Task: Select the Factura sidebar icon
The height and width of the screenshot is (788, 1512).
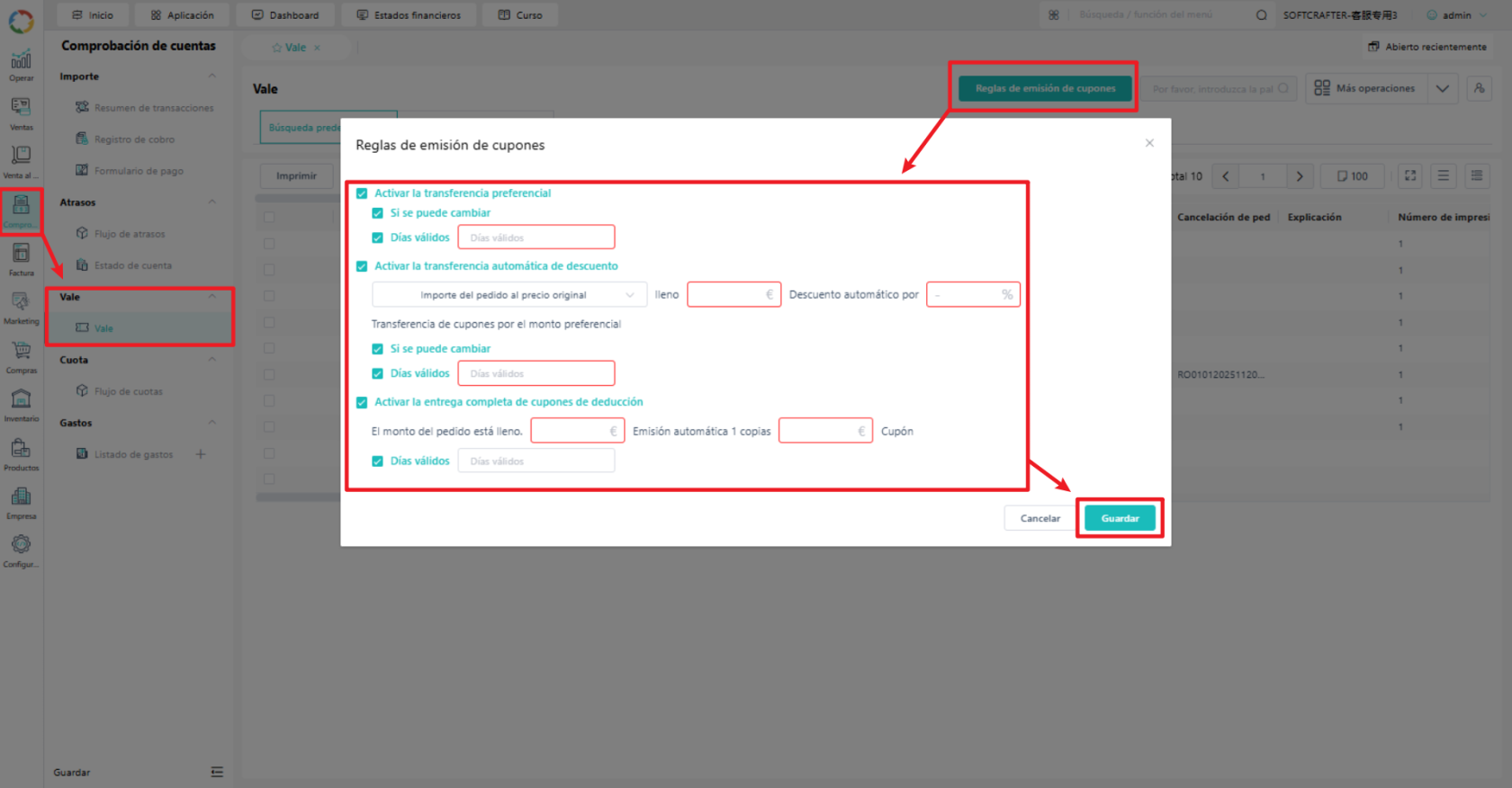Action: (21, 259)
